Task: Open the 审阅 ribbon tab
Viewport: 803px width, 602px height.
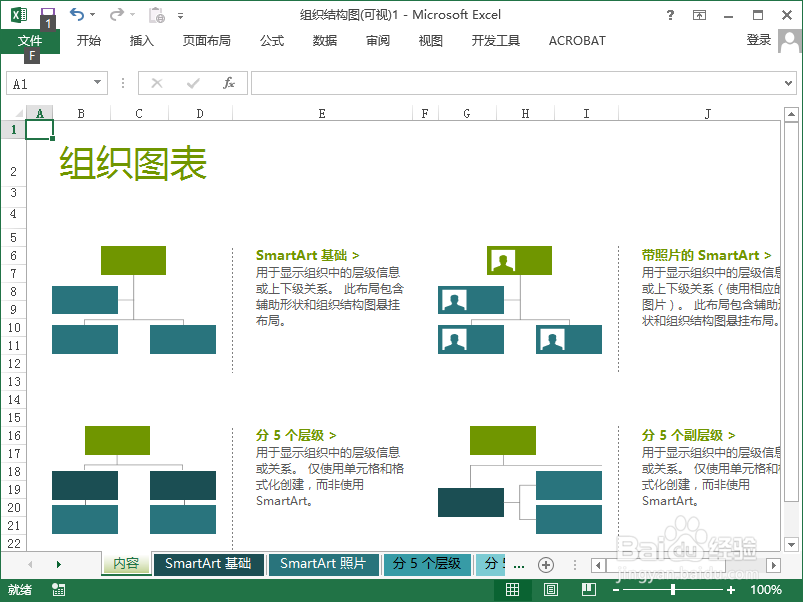Action: (378, 40)
